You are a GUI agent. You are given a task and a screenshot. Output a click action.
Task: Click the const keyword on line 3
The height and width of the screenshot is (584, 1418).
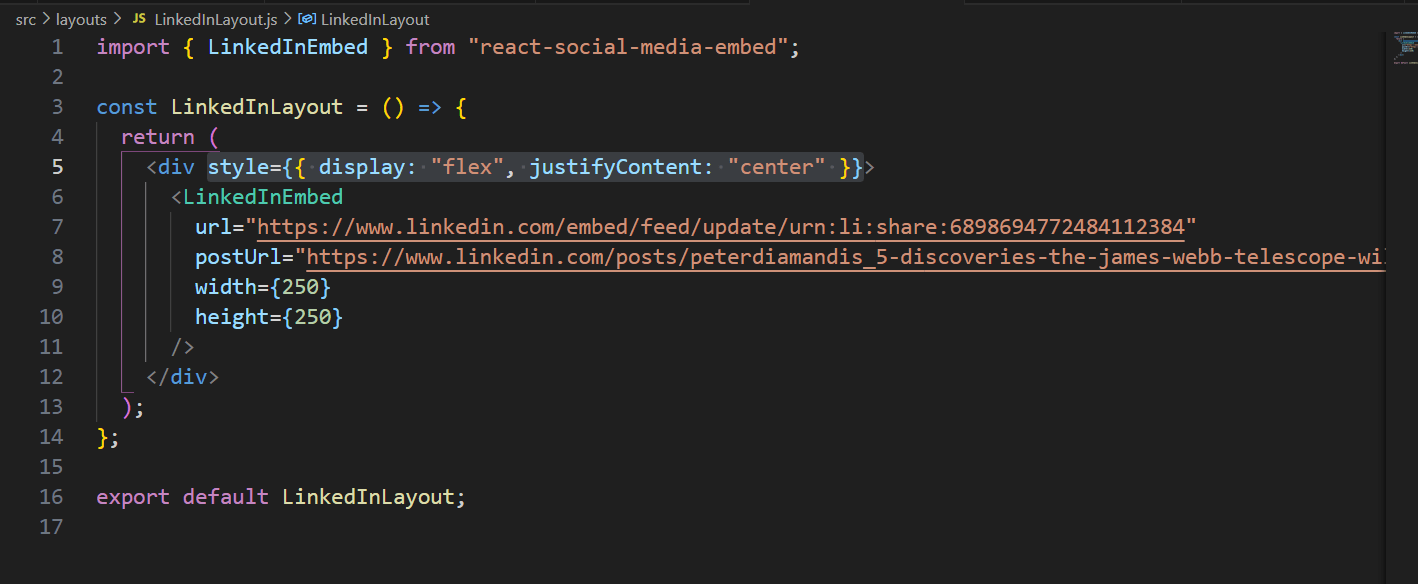(126, 106)
